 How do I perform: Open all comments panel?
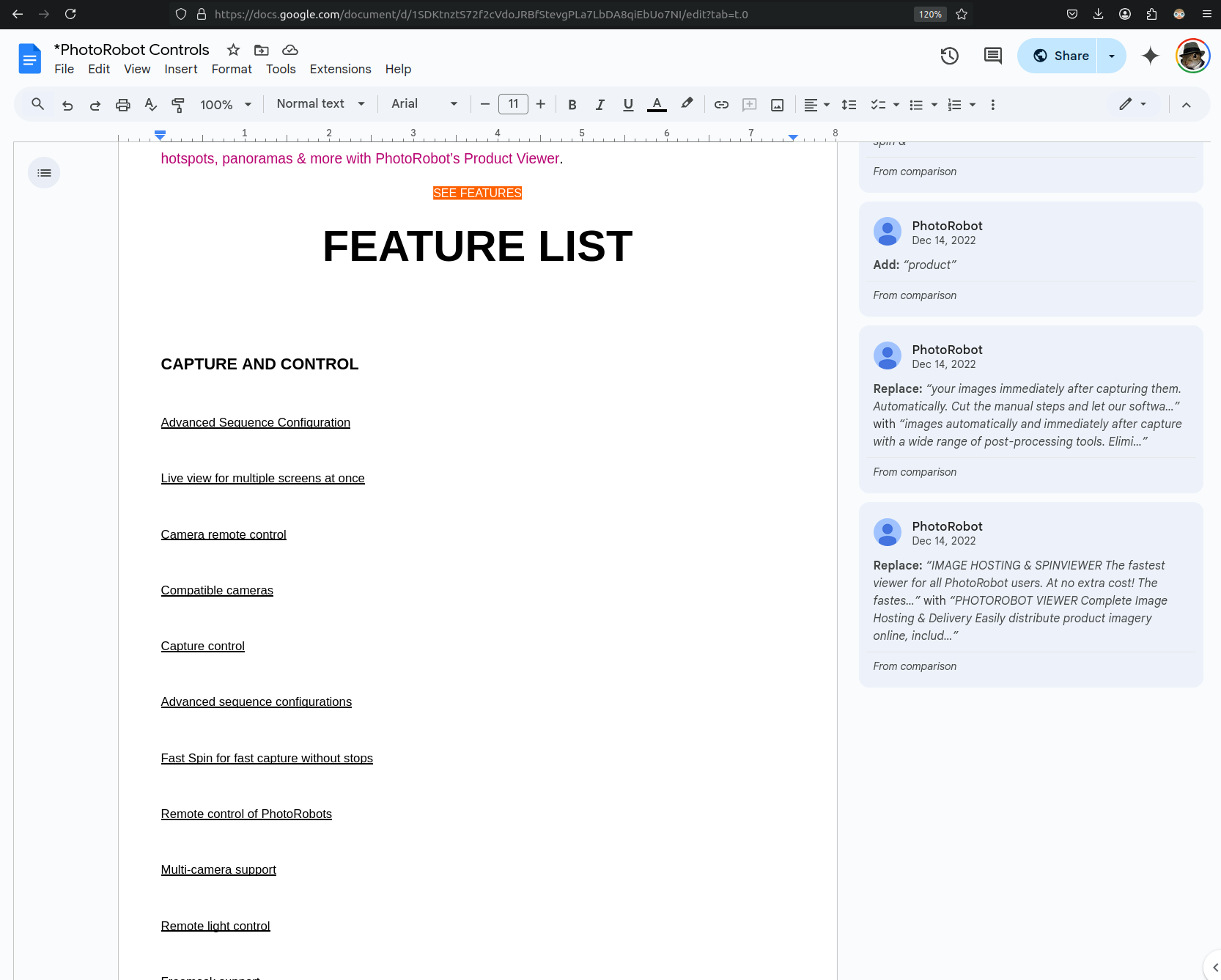(993, 56)
